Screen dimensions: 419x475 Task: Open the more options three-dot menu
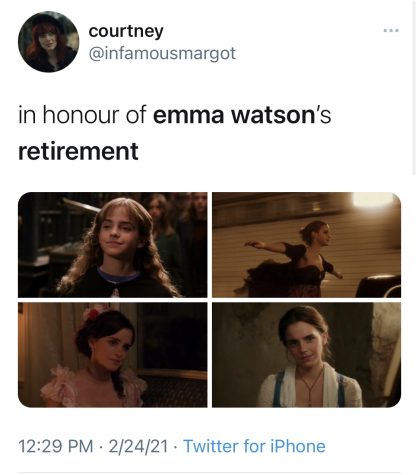tap(391, 31)
